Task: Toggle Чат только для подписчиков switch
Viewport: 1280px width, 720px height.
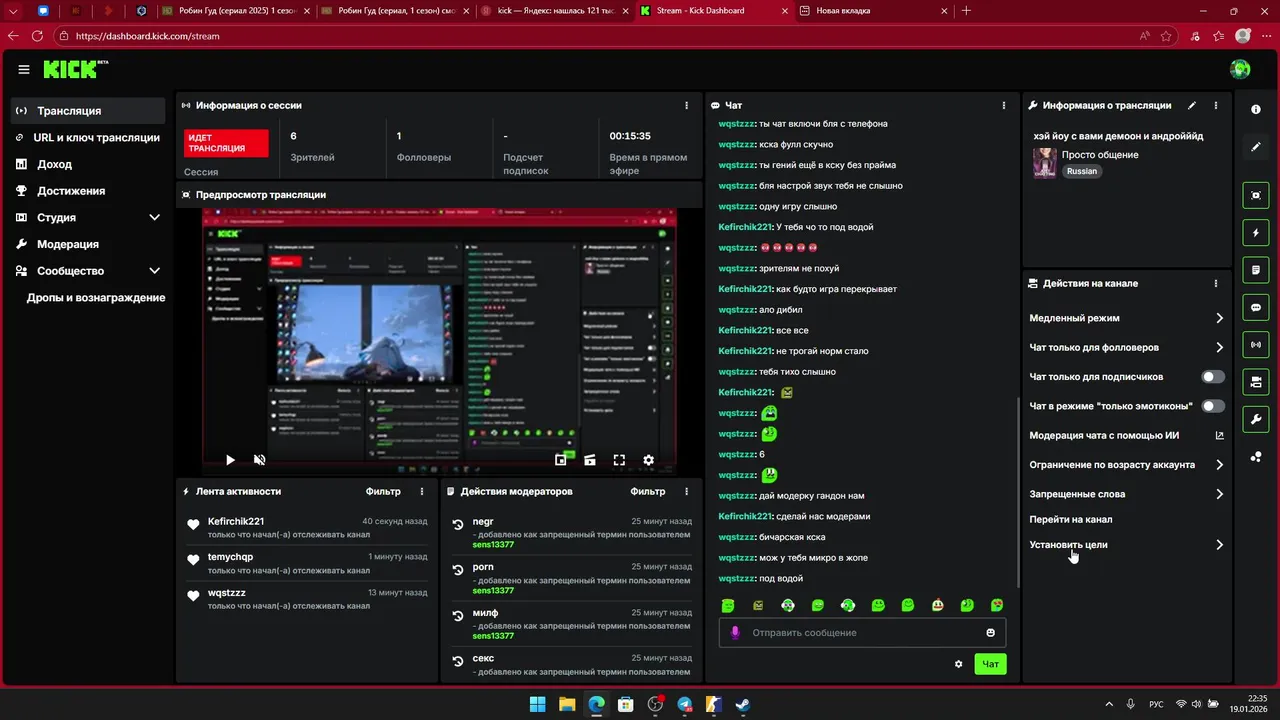Action: pos(1213,377)
